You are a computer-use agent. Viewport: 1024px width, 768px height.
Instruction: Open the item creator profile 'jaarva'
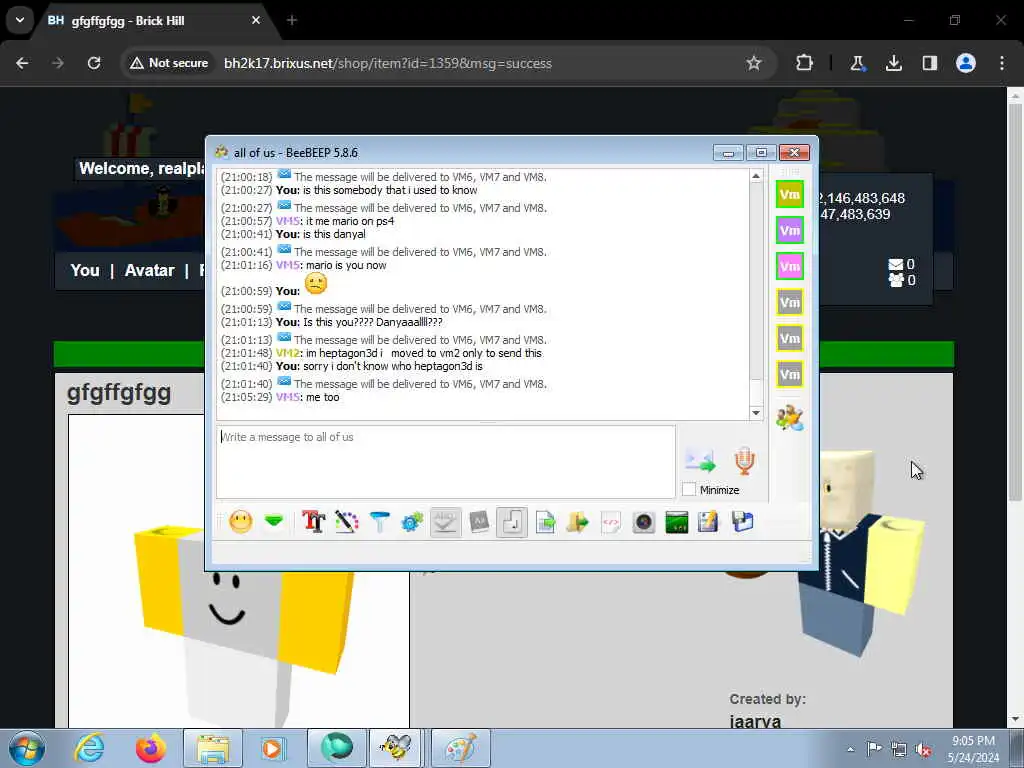(755, 721)
